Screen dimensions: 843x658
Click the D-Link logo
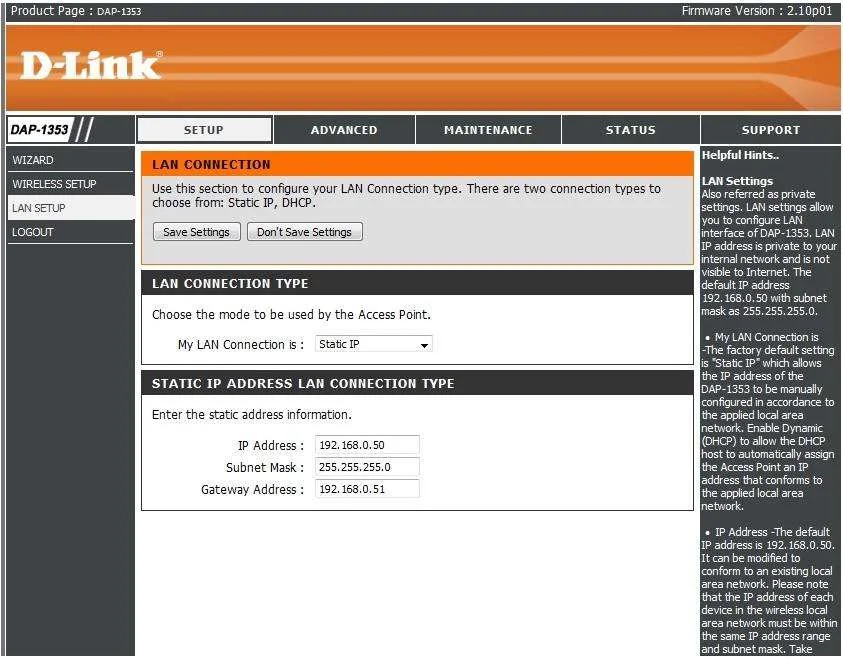pos(90,66)
